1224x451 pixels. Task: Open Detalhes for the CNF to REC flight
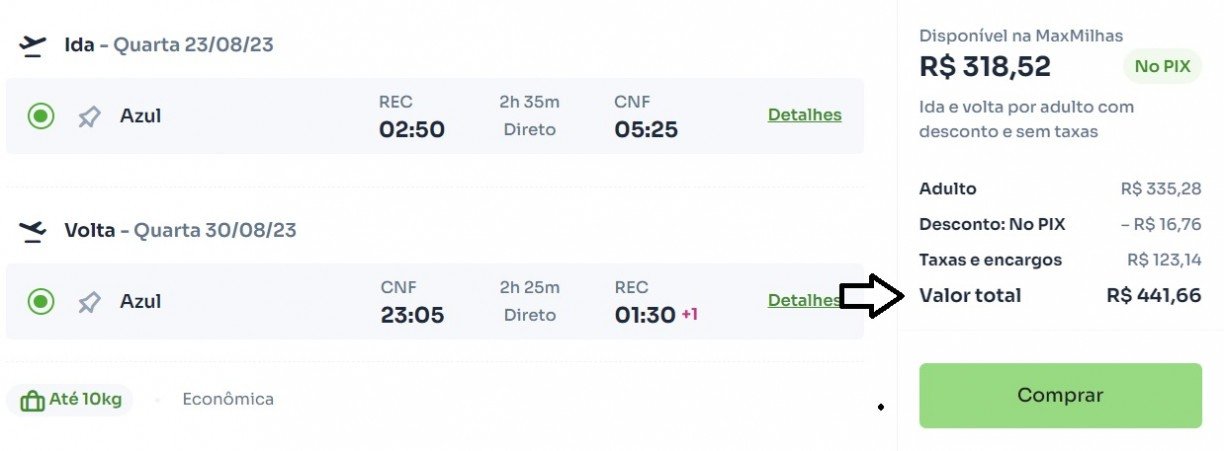tap(804, 300)
